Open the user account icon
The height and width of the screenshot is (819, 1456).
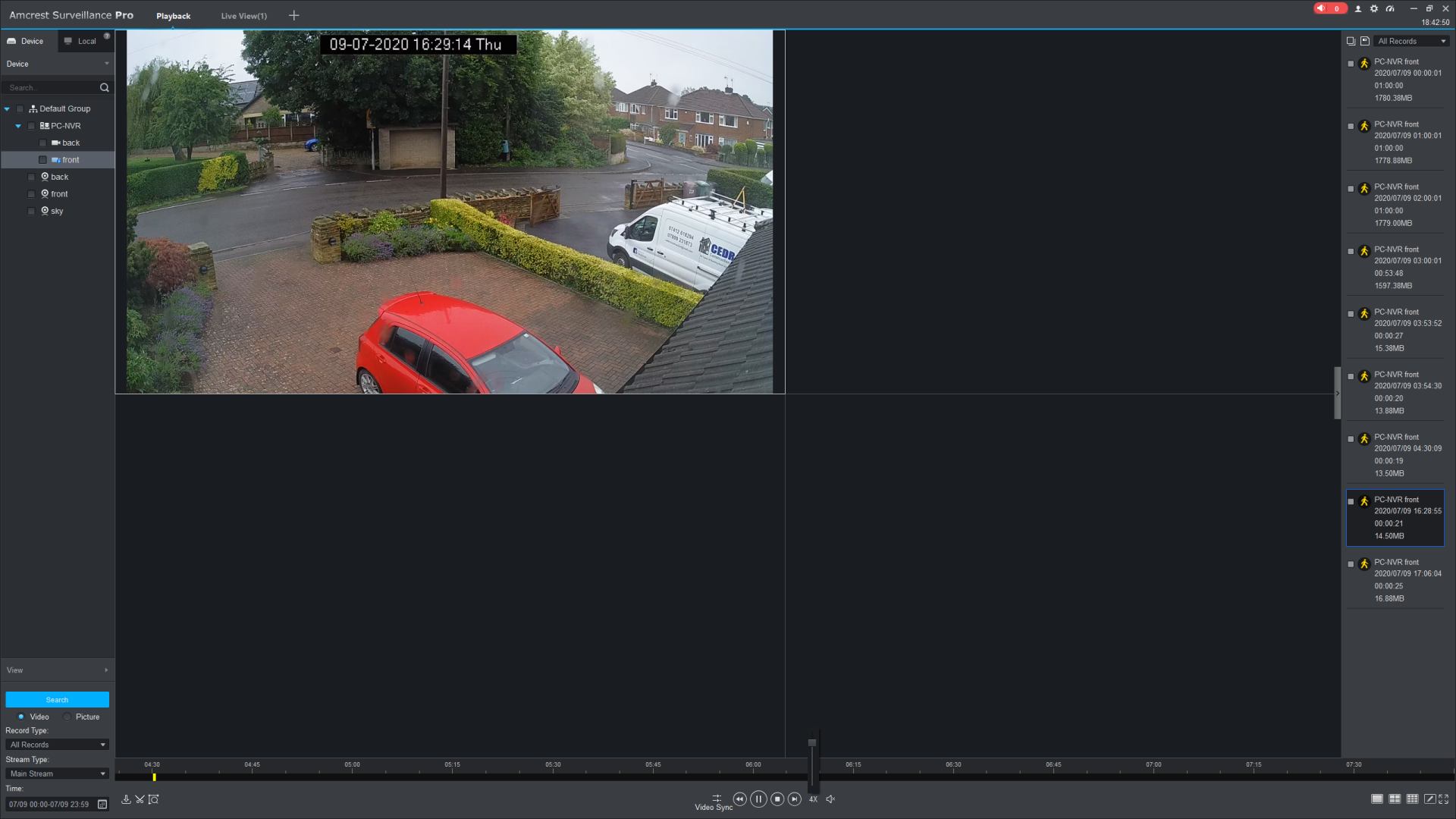1358,8
